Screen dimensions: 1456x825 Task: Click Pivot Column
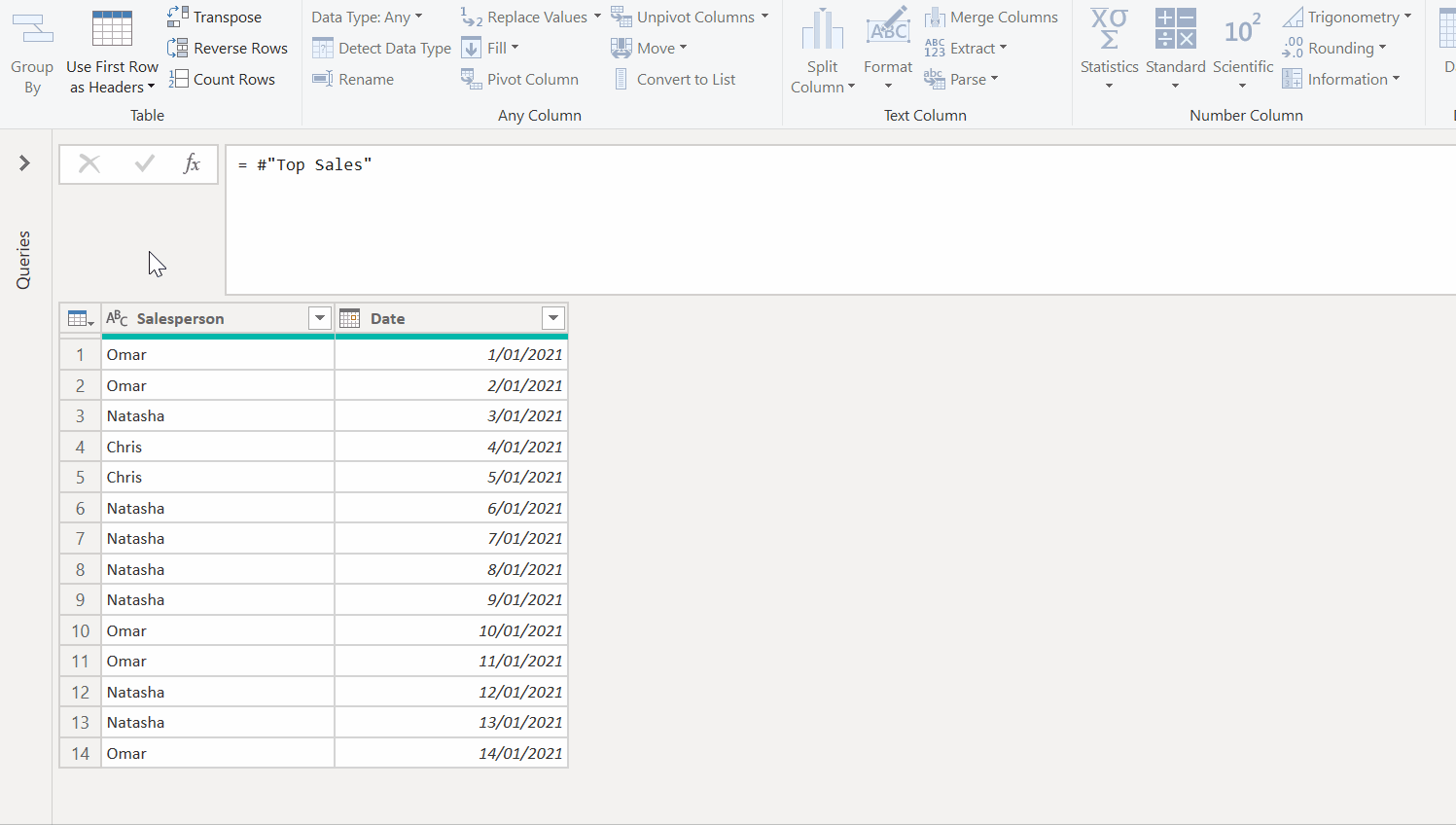coord(519,79)
